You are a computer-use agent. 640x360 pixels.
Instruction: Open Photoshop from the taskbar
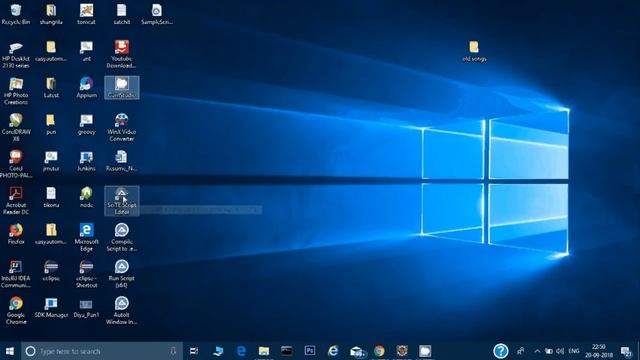310,351
